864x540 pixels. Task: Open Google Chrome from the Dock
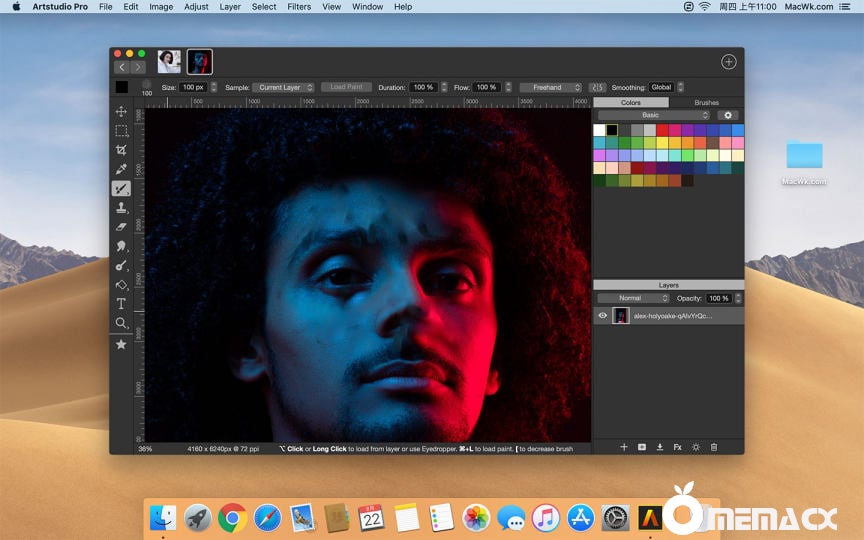click(x=232, y=518)
